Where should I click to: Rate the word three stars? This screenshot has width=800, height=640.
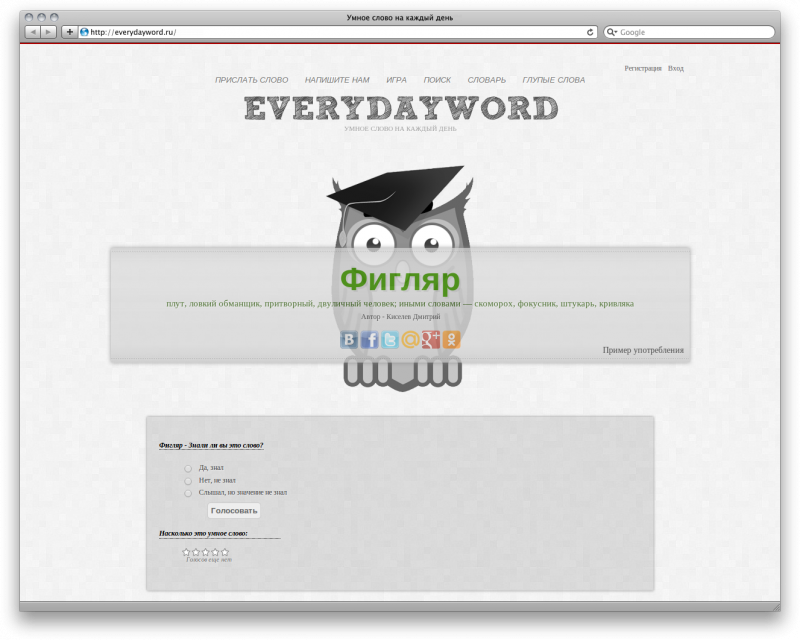206,552
